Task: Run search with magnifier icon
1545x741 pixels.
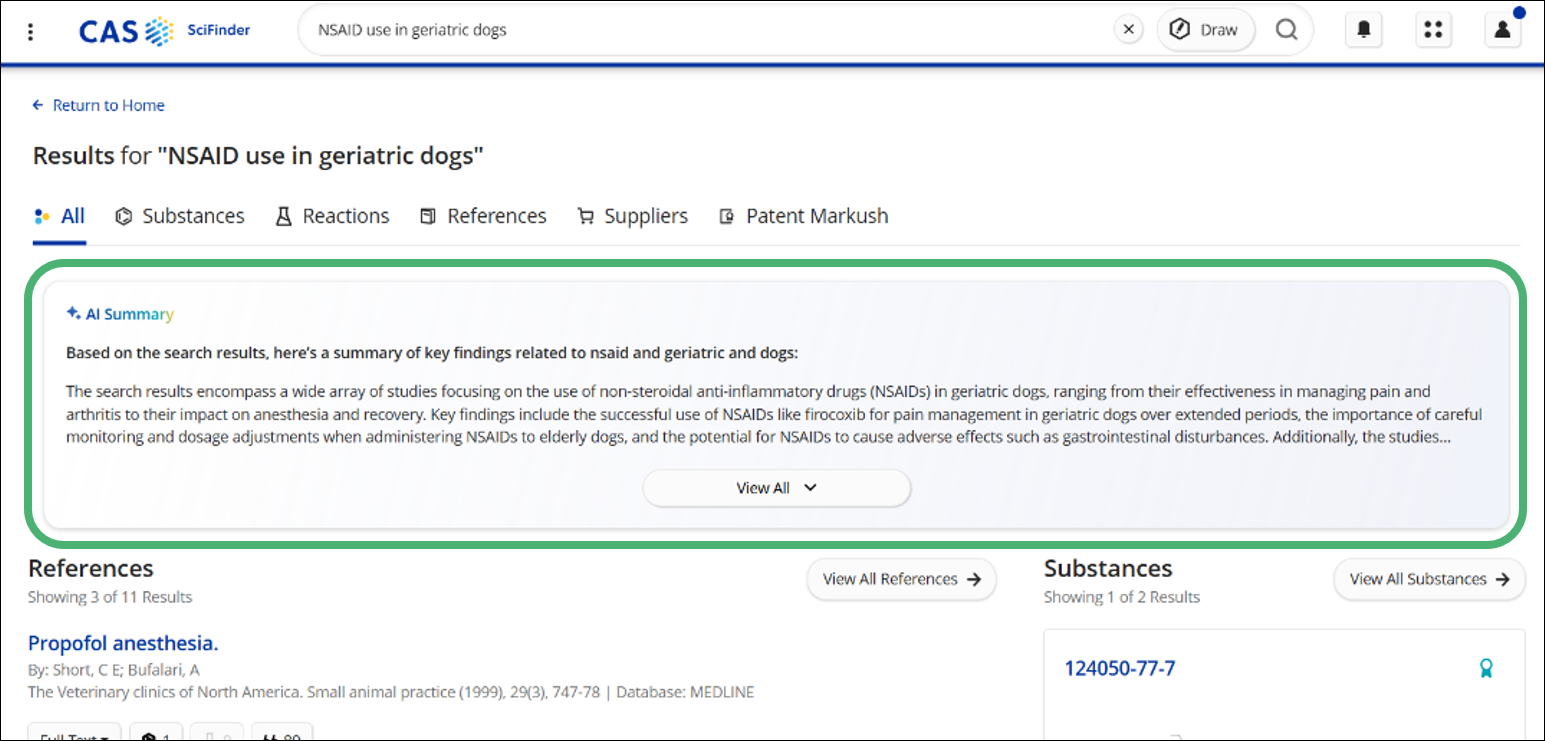Action: [x=1286, y=30]
